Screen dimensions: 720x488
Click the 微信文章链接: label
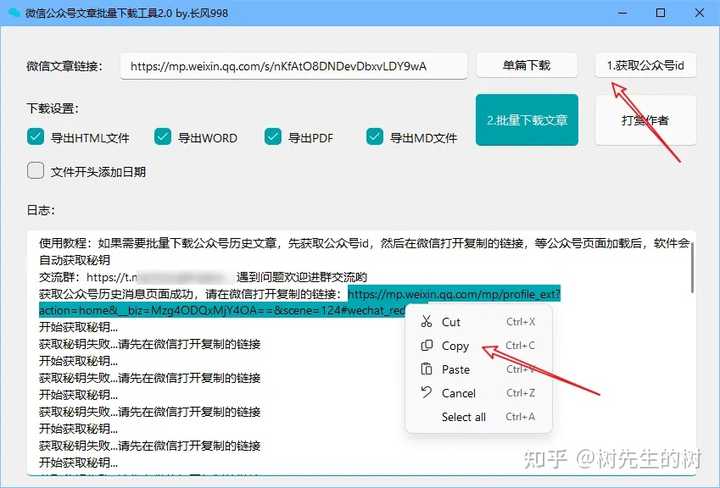coord(64,66)
